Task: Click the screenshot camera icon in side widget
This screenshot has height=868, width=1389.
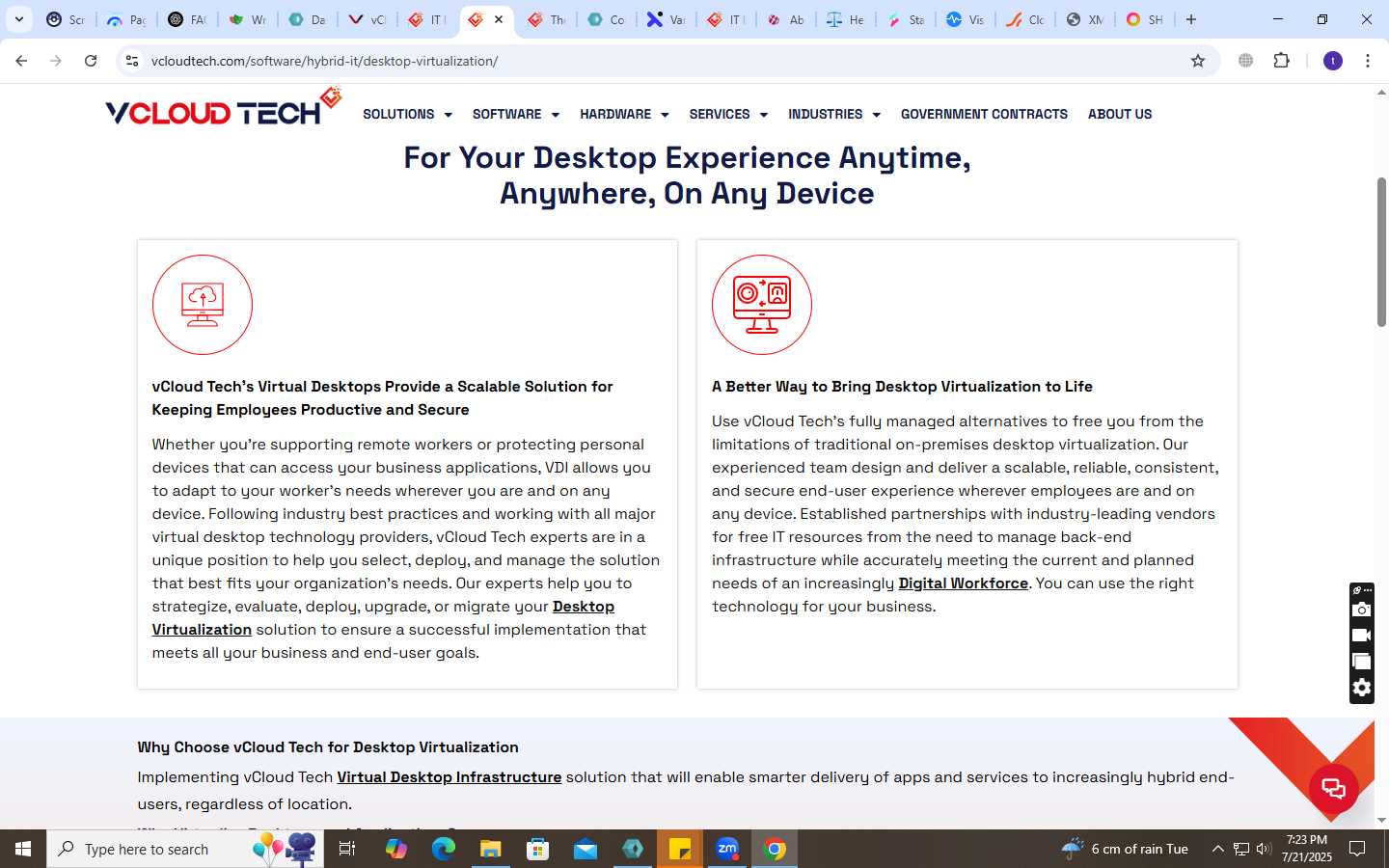Action: coord(1361,610)
